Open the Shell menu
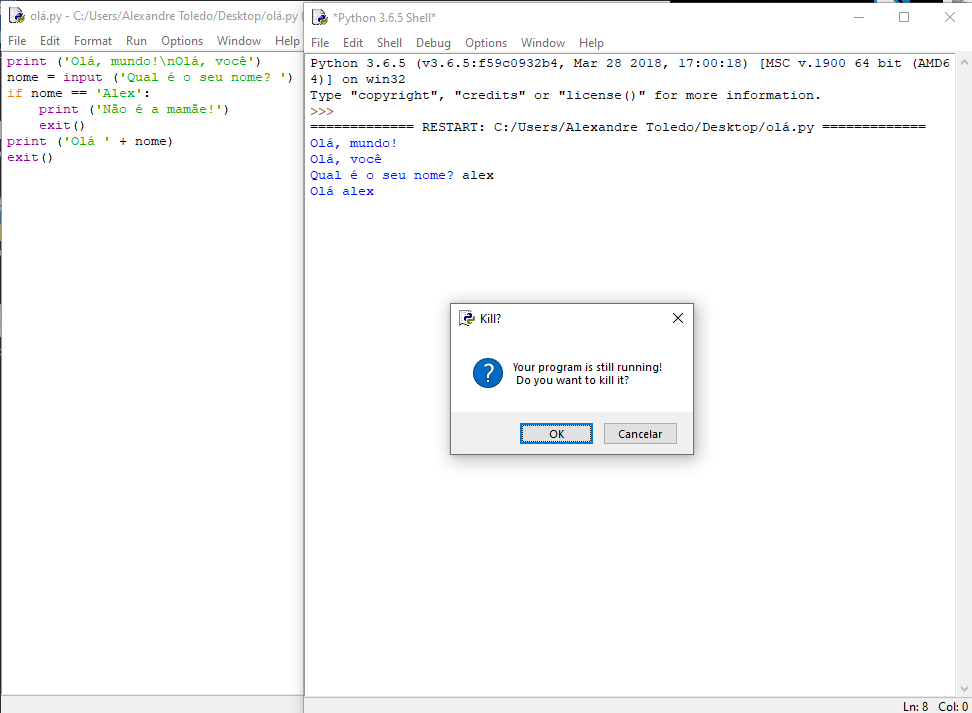 click(x=389, y=43)
